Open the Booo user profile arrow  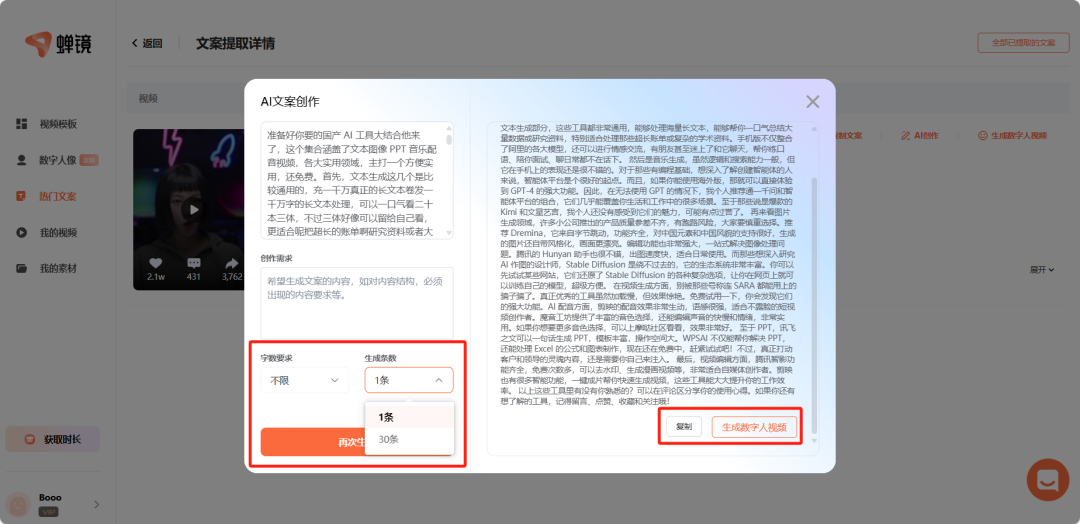click(96, 505)
